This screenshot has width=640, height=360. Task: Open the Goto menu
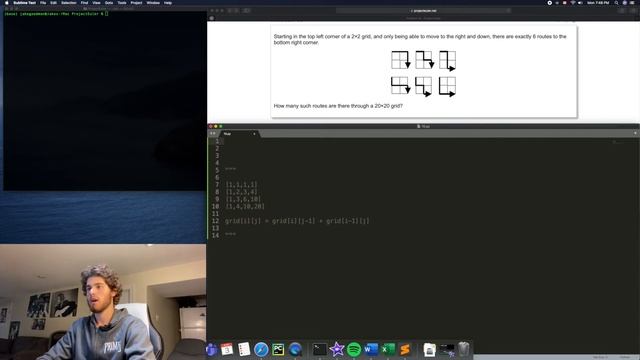[109, 3]
